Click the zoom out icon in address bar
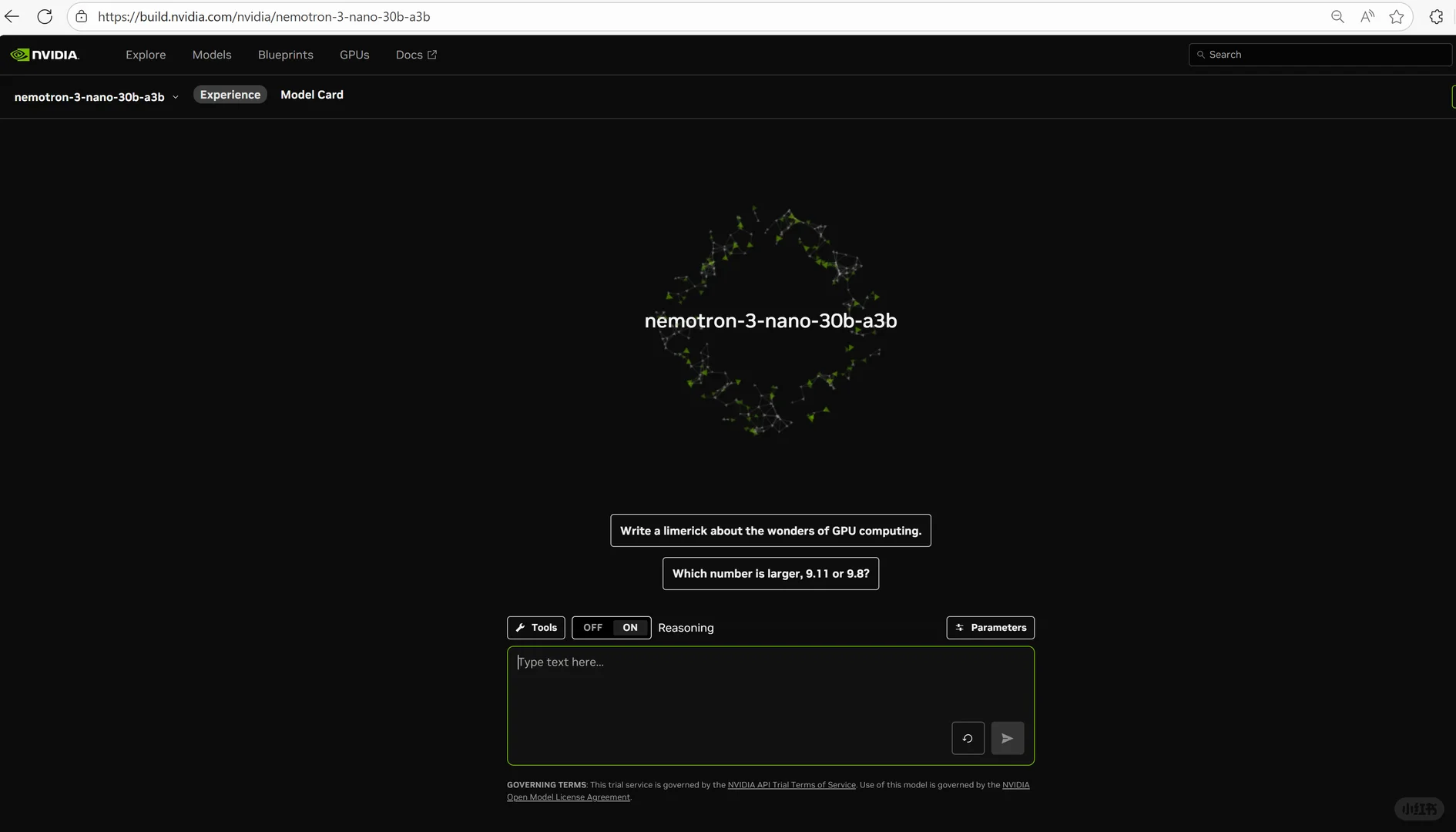 tap(1337, 15)
